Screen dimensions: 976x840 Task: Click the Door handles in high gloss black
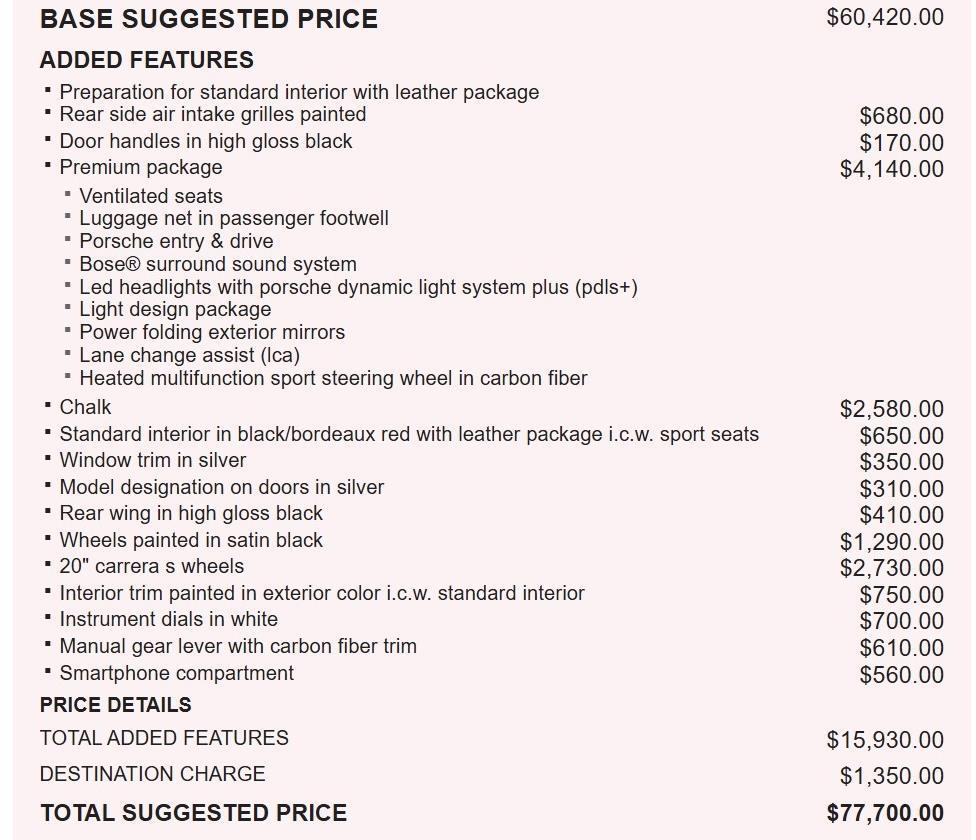[205, 141]
